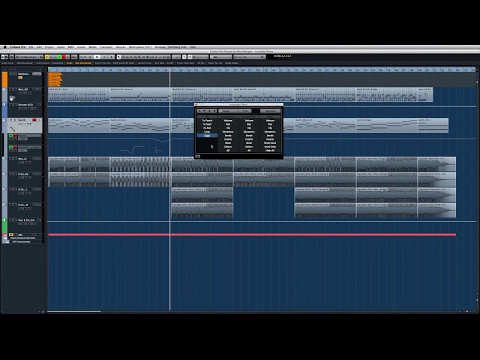
Task: Open Automation panel settings icon at bottom-left
Action: click(x=197, y=156)
